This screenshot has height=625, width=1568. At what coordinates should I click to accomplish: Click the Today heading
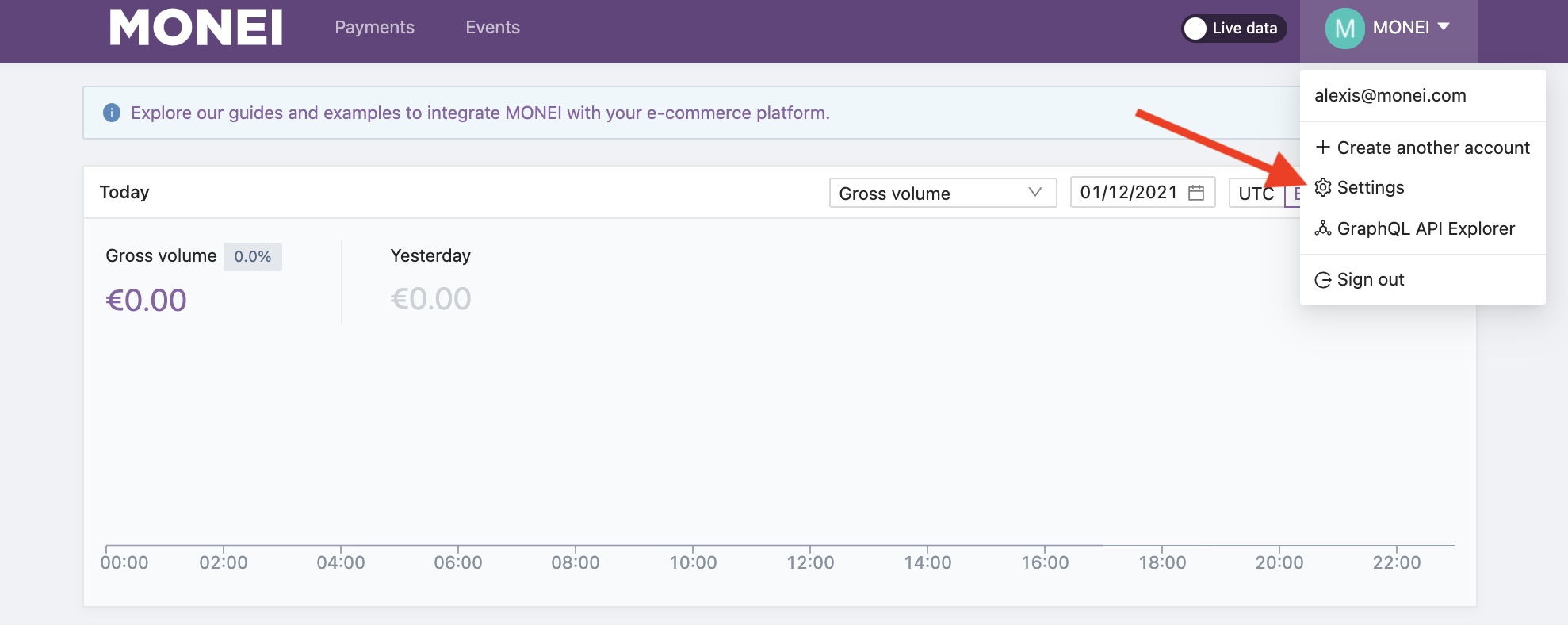pyautogui.click(x=124, y=192)
